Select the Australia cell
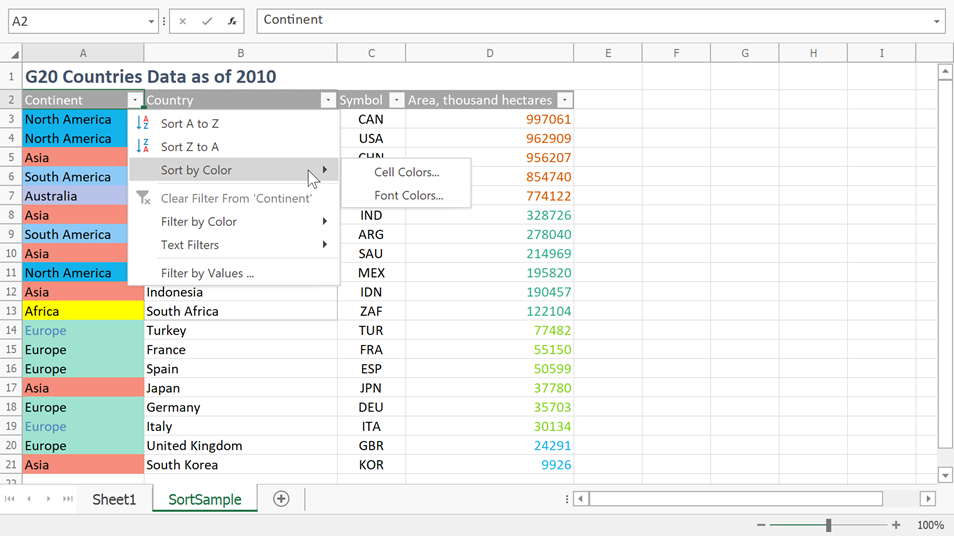The height and width of the screenshot is (536, 954). point(75,196)
